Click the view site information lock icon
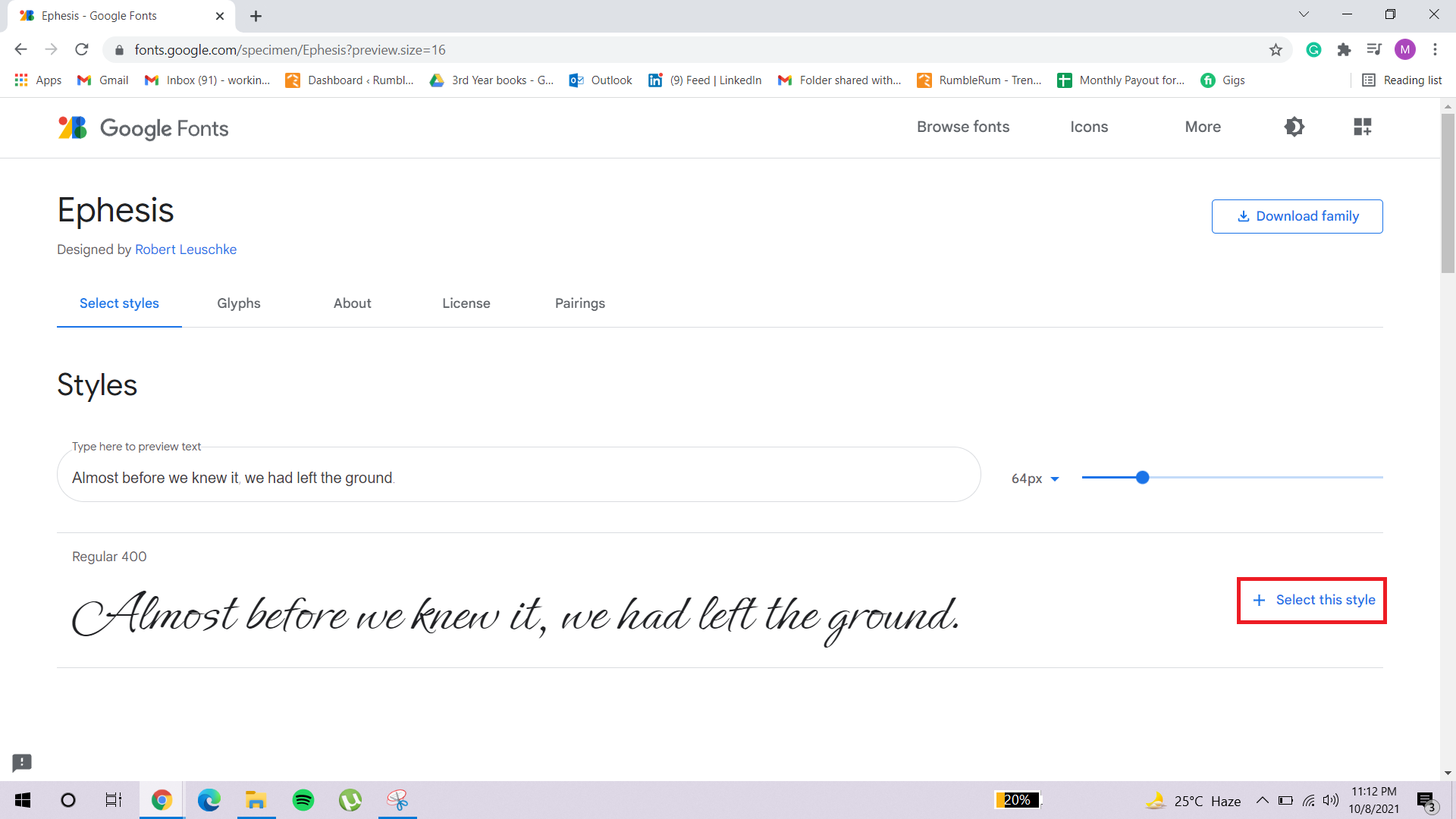 [119, 50]
